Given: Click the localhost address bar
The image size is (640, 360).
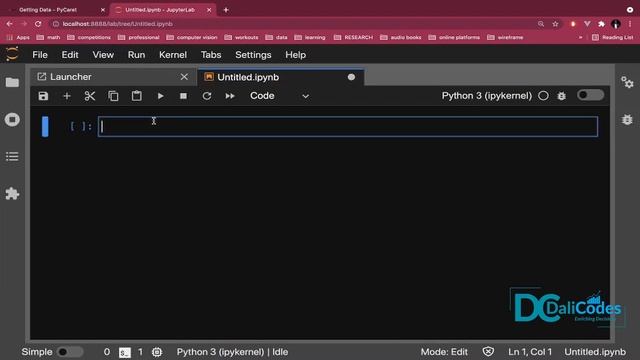Looking at the screenshot, I should (294, 24).
